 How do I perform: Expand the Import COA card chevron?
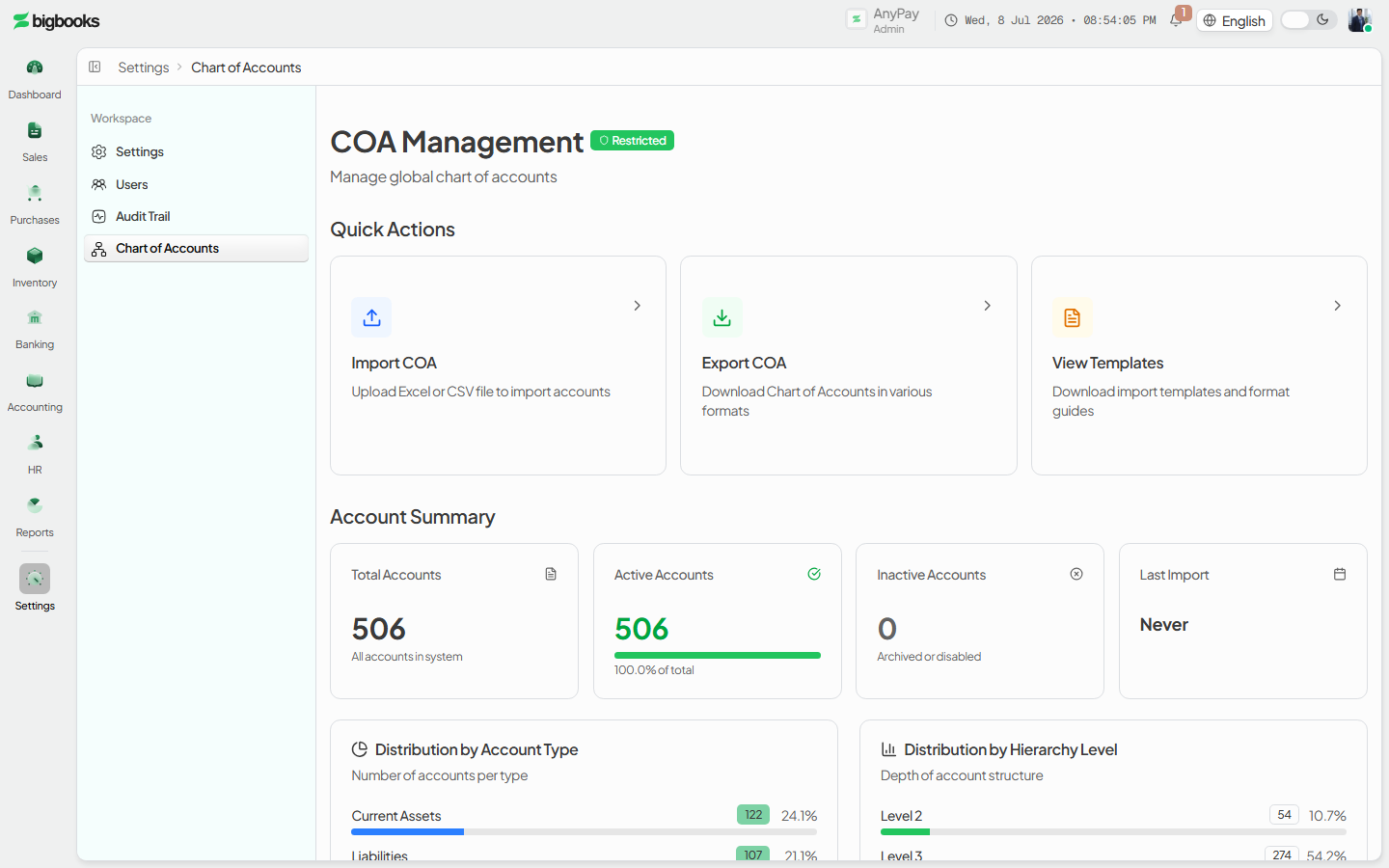[x=637, y=306]
